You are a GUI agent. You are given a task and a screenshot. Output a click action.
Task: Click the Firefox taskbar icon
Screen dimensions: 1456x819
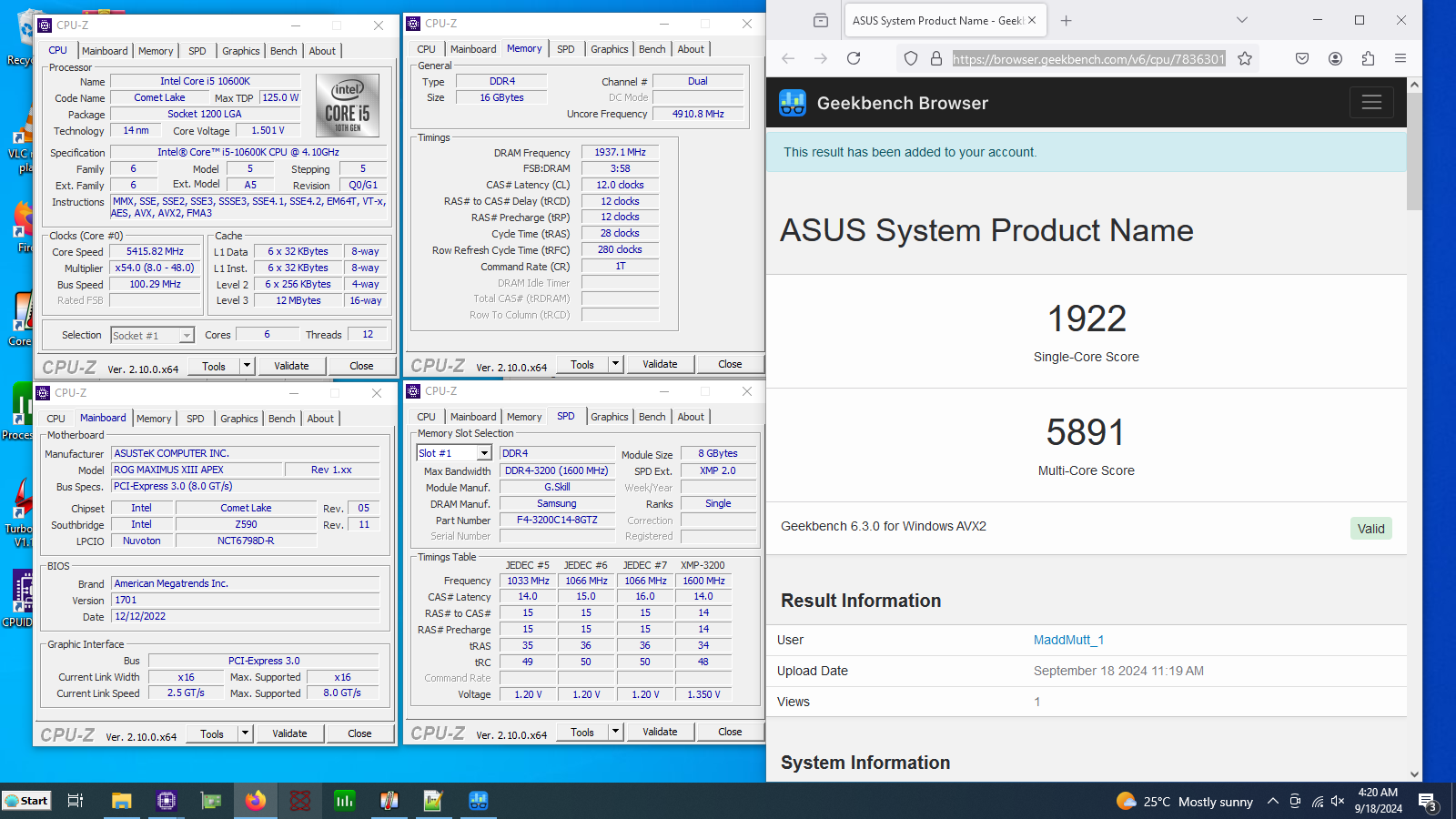click(x=256, y=801)
